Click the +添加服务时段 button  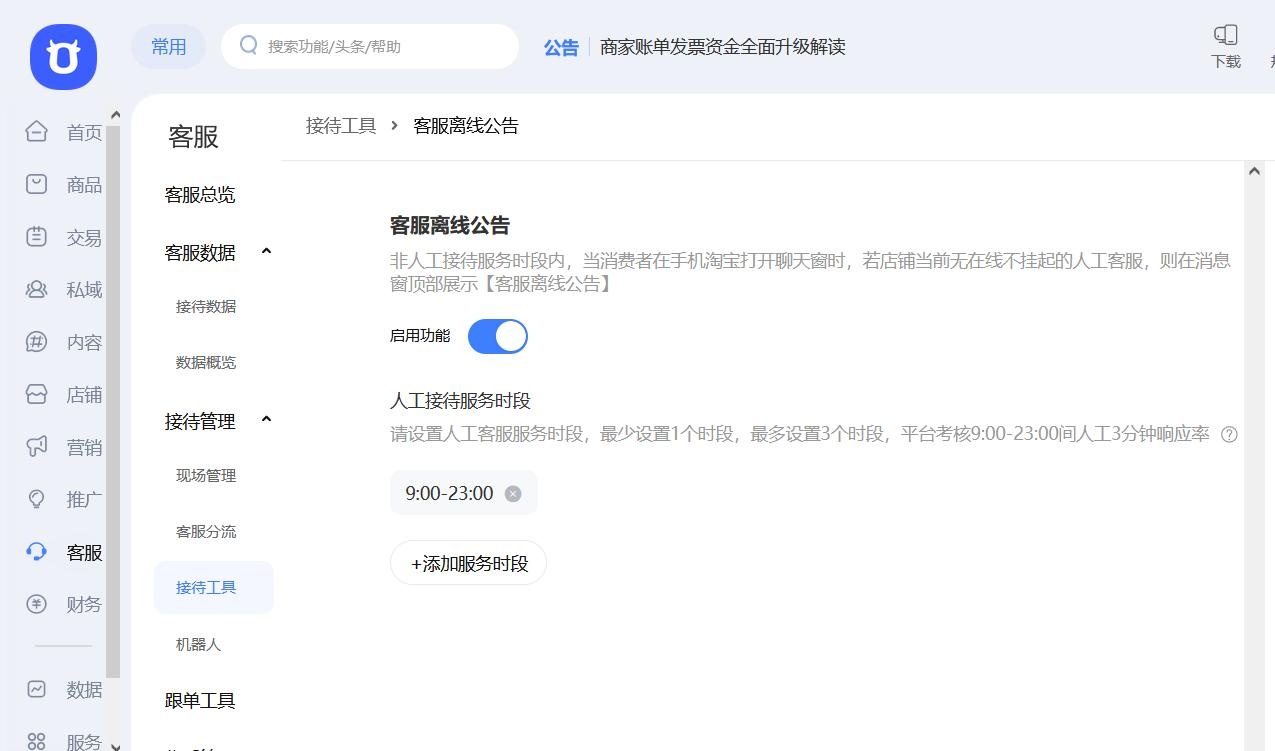tap(469, 563)
